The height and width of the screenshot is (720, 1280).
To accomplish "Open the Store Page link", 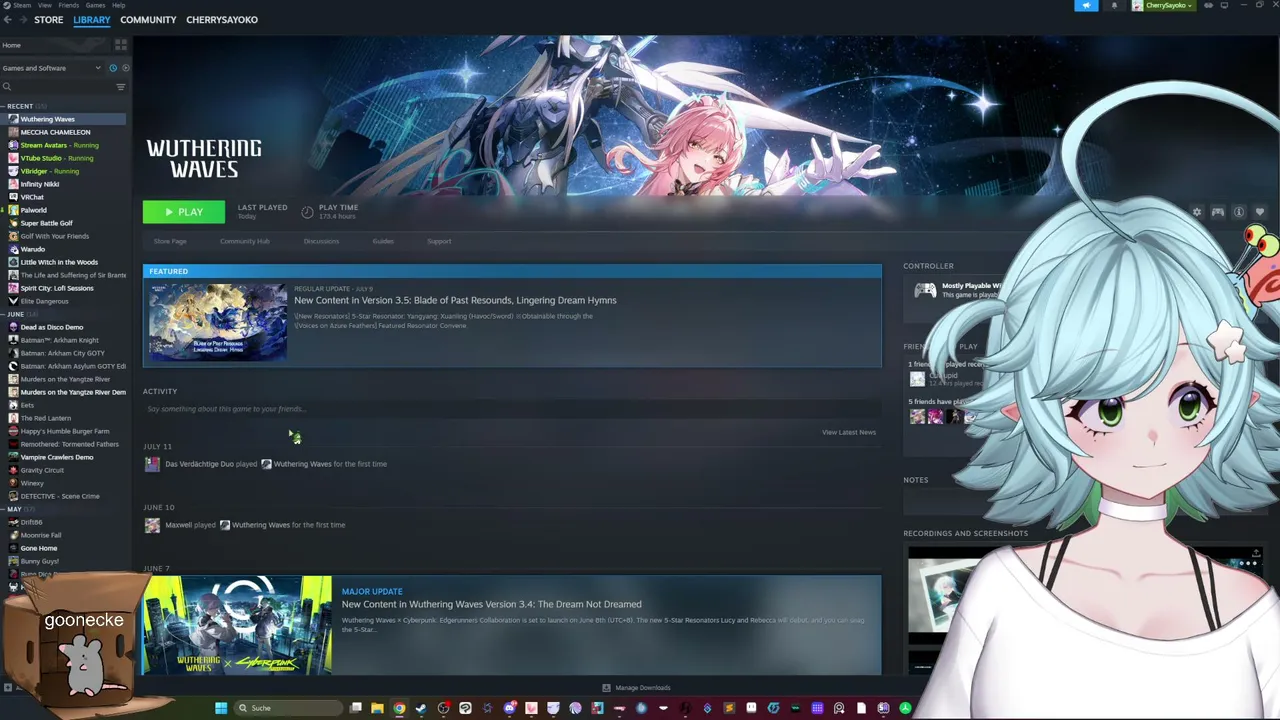I will point(170,241).
